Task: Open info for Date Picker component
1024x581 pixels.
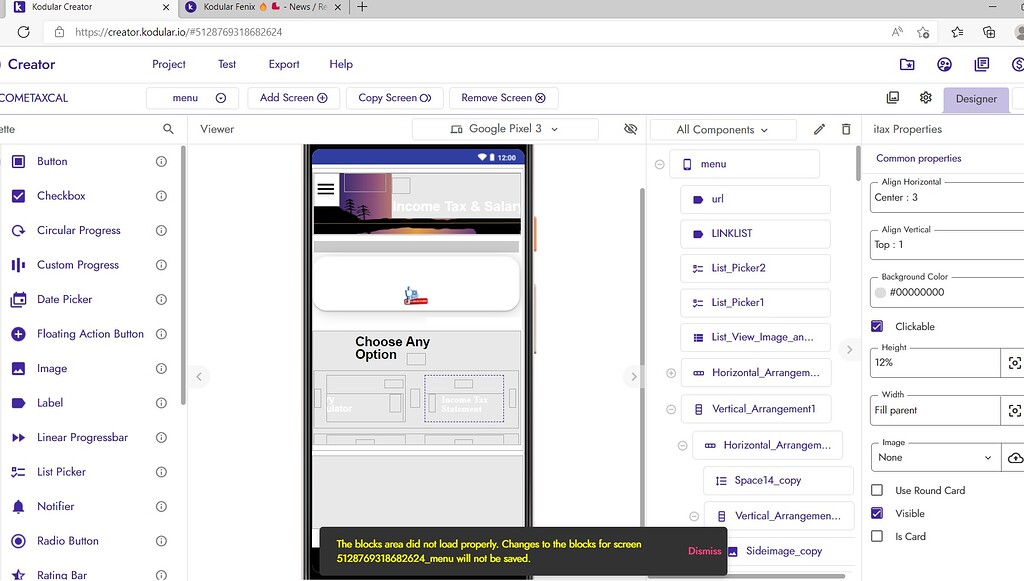Action: tap(161, 300)
